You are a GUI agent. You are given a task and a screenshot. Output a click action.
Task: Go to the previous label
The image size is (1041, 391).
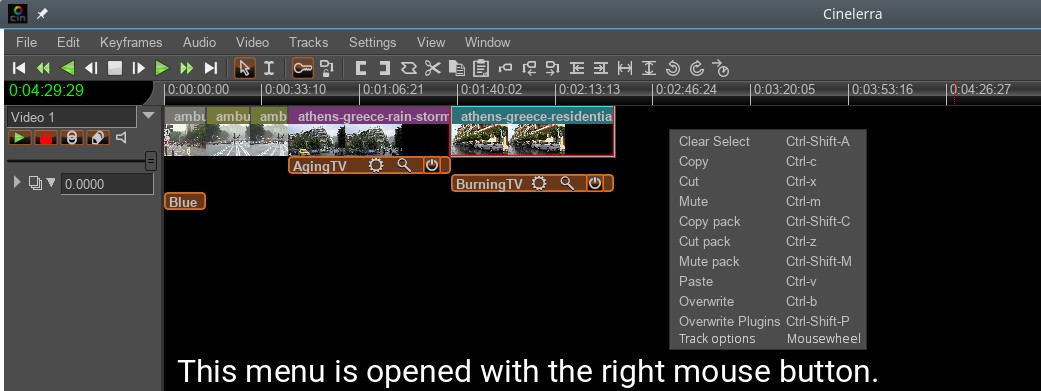tap(529, 68)
